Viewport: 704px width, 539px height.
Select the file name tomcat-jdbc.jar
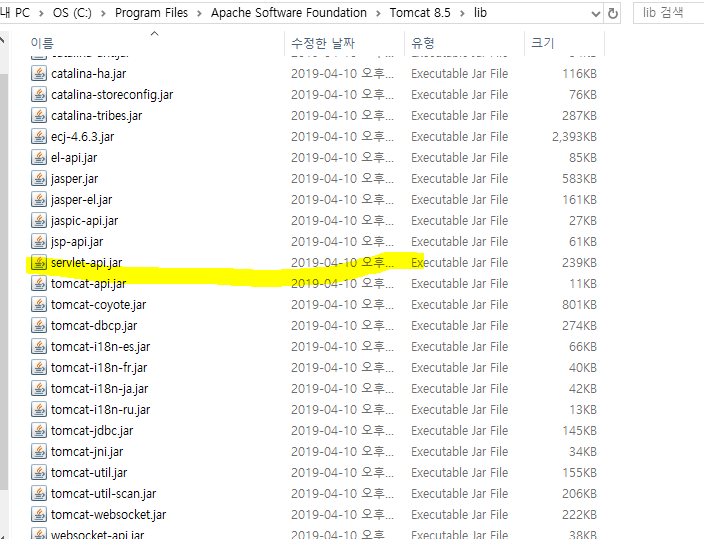coord(92,431)
